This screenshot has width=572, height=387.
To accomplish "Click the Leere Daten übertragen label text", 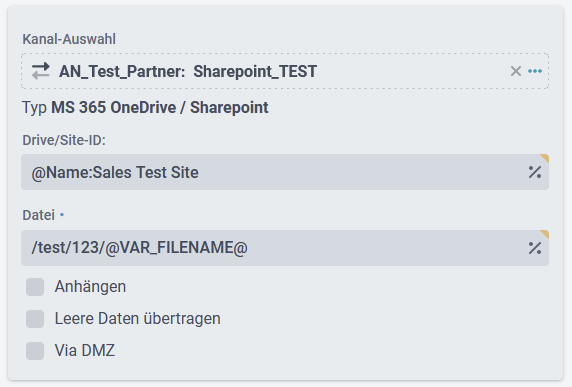I will (x=138, y=319).
